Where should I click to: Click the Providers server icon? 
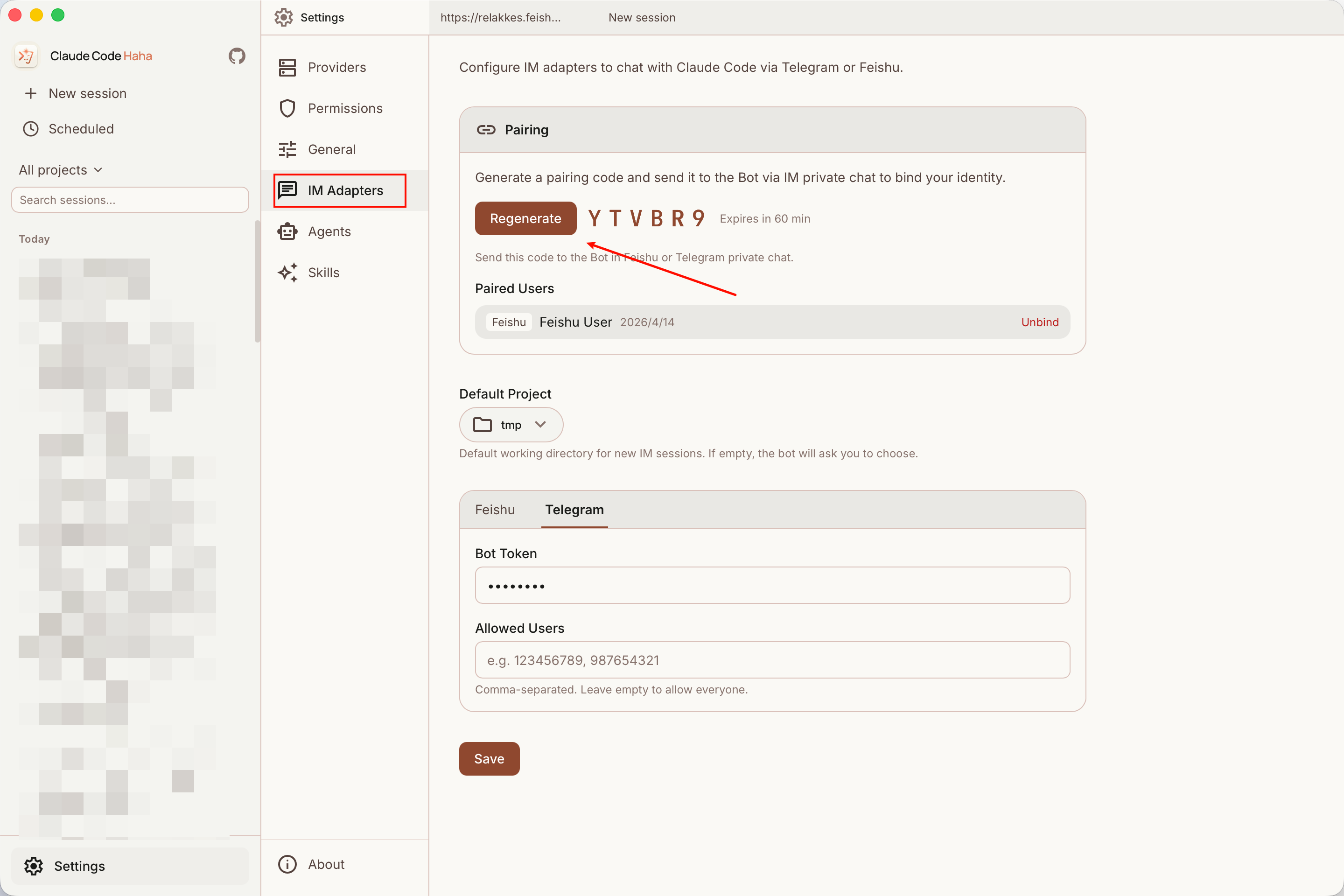click(287, 67)
